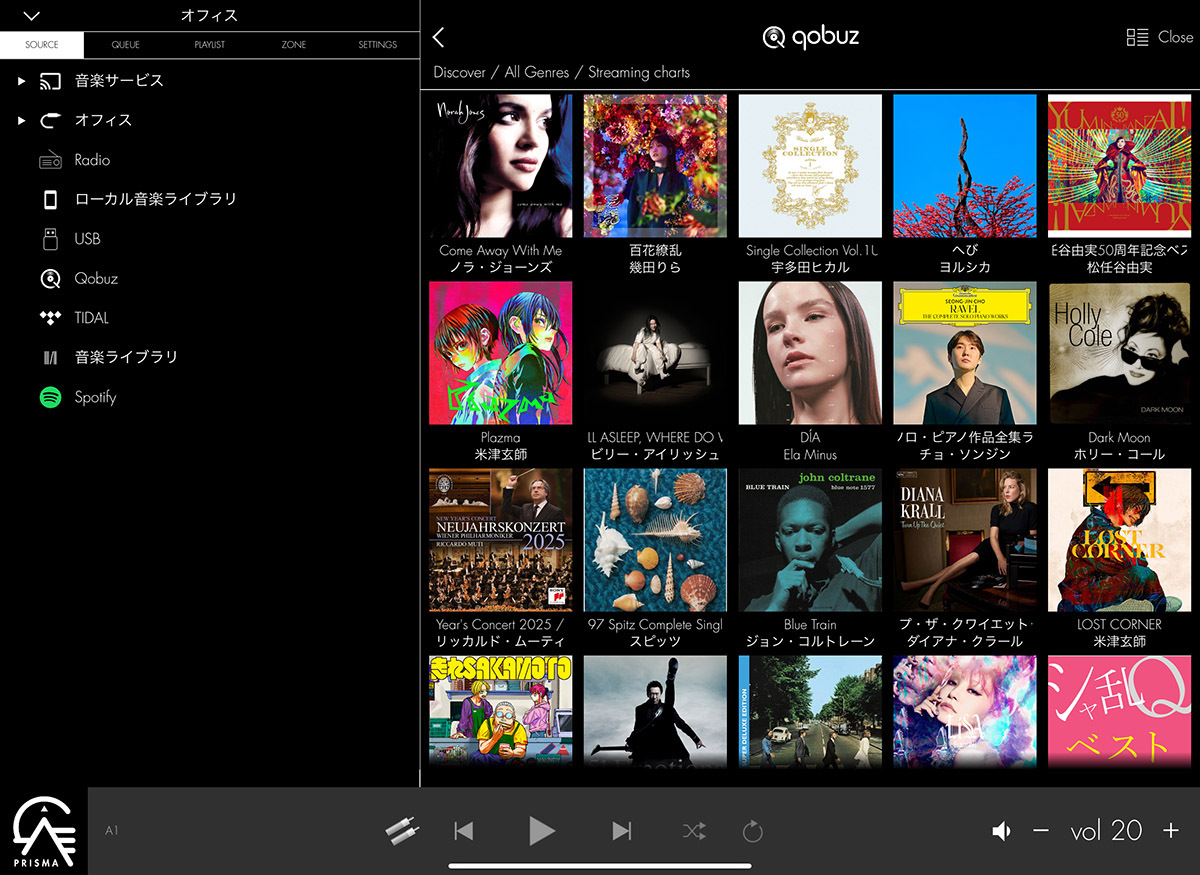Click the PRISMA logo at bottom left
1200x875 pixels.
(x=43, y=832)
